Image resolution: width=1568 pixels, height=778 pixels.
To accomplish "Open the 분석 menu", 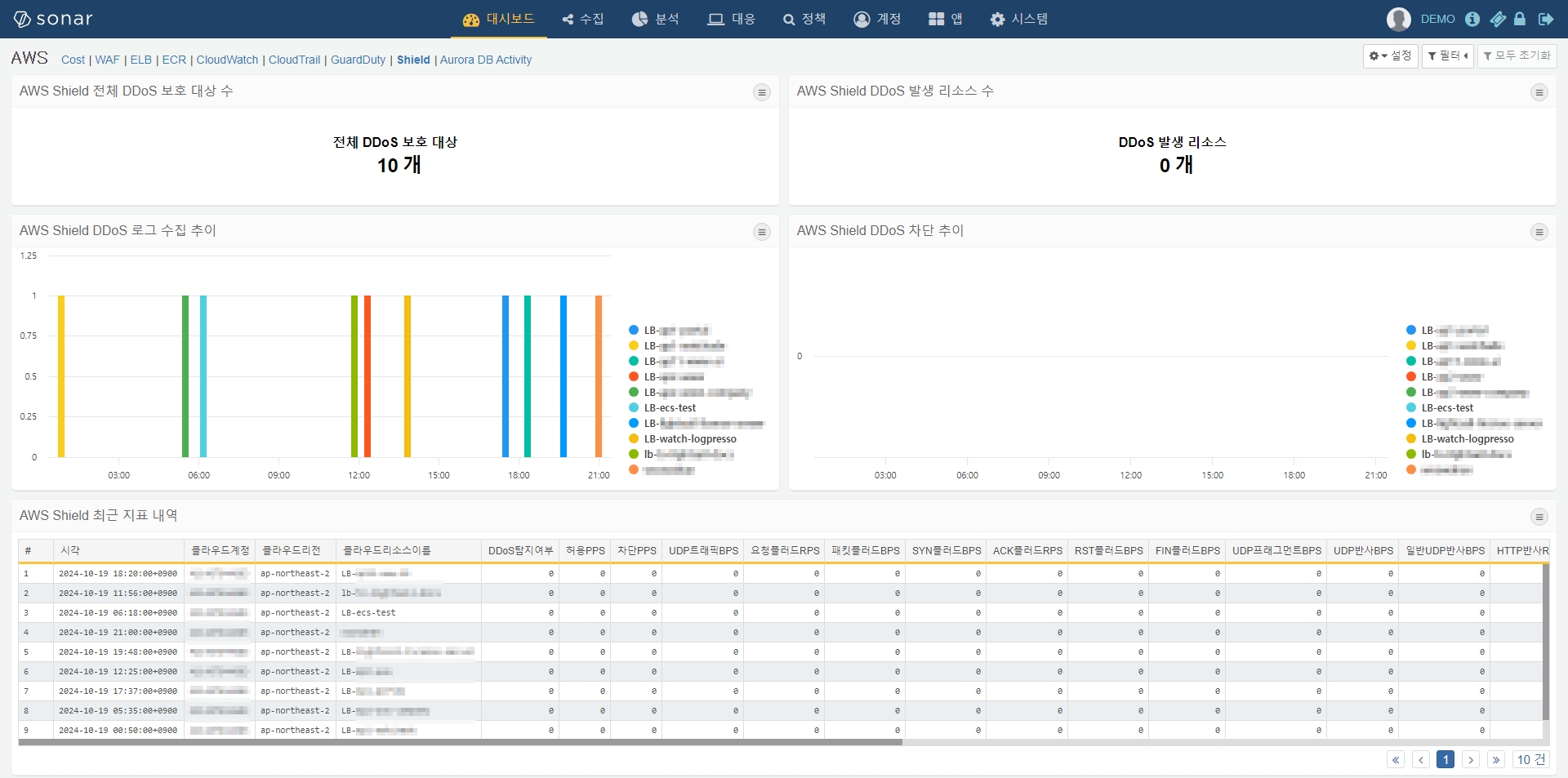I will [656, 19].
